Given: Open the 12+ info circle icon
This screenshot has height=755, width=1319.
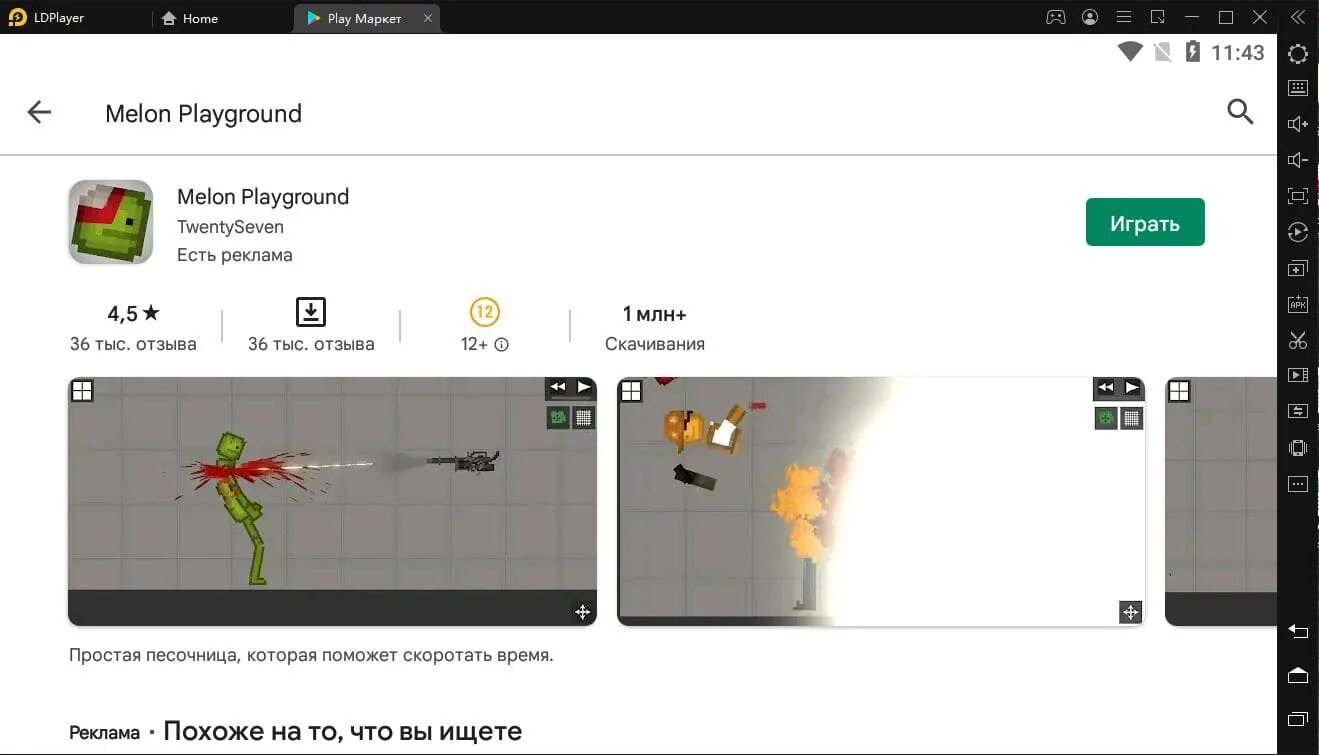Looking at the screenshot, I should coord(502,345).
